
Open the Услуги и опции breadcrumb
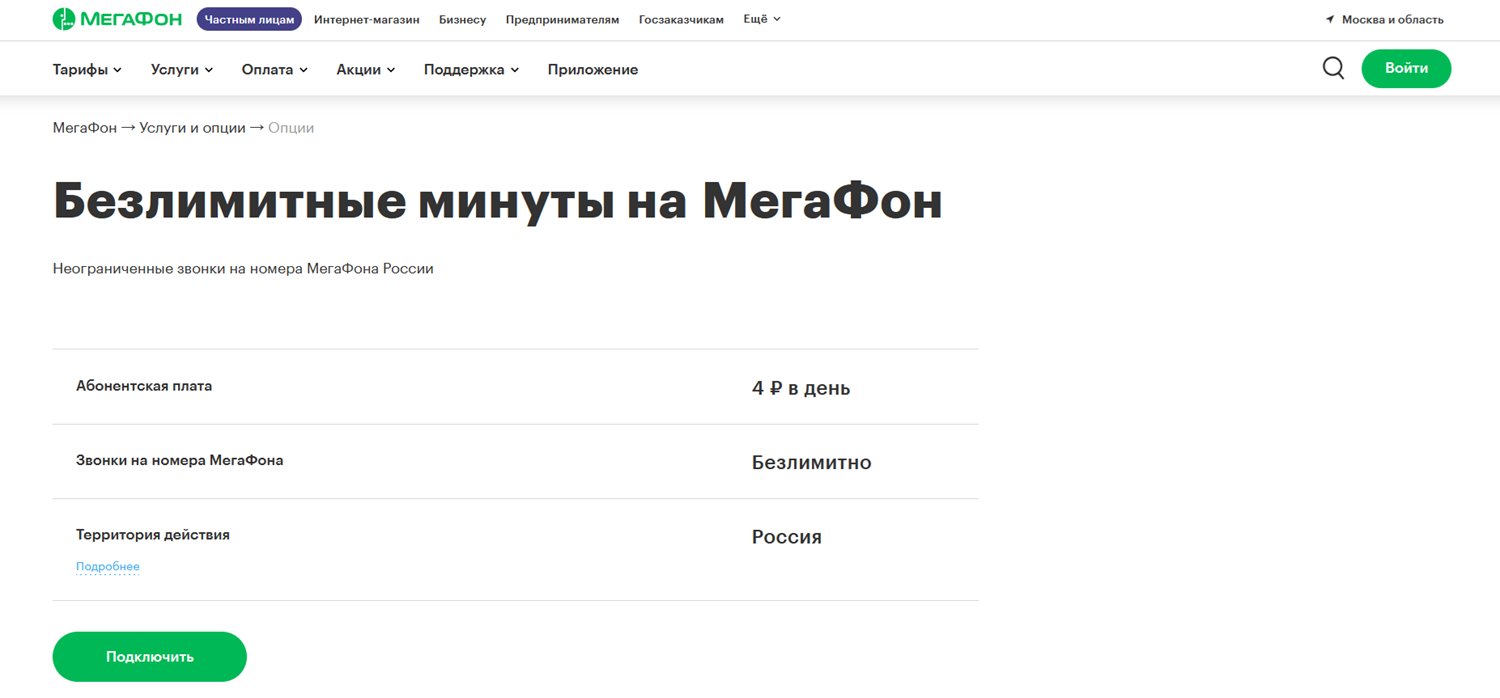coord(192,128)
